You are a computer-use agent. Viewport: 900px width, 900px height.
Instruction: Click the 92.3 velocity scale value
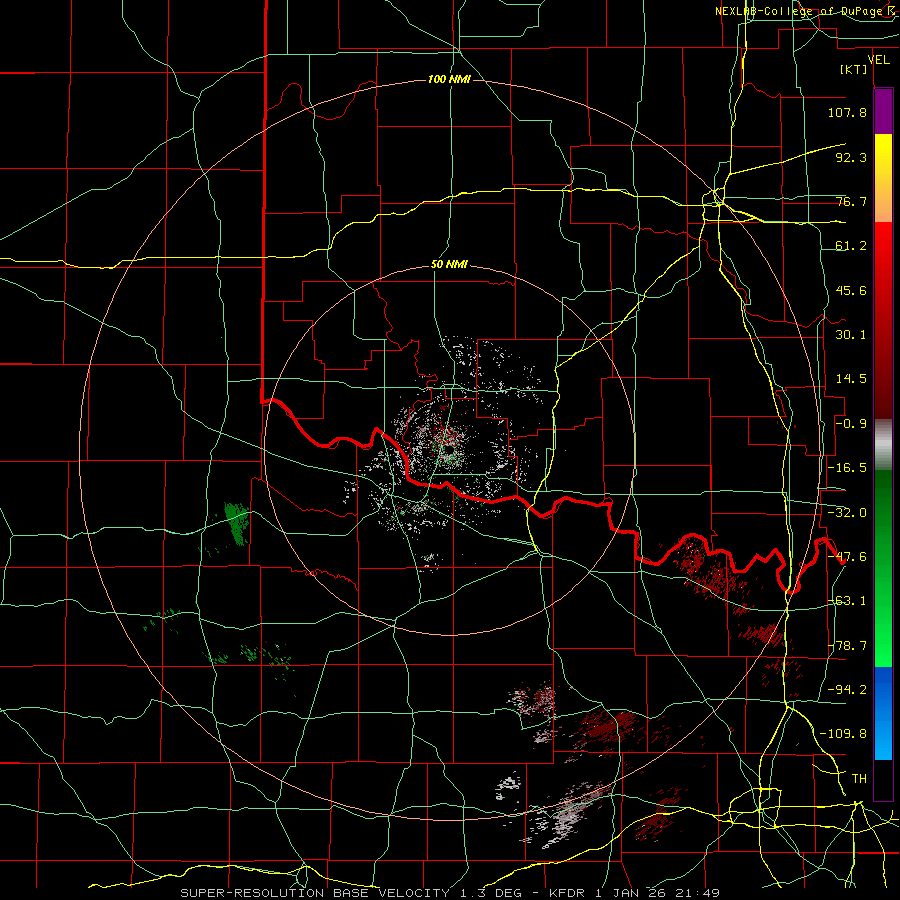[x=851, y=157]
